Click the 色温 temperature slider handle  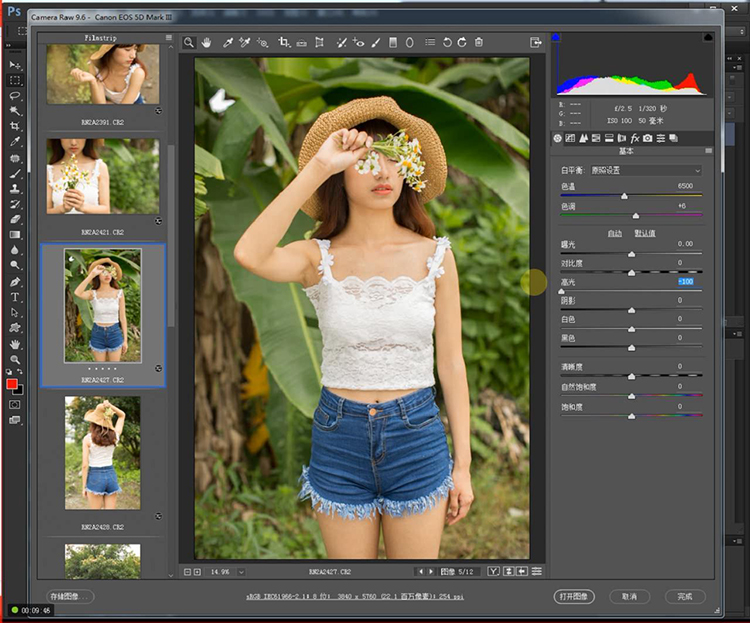(624, 196)
